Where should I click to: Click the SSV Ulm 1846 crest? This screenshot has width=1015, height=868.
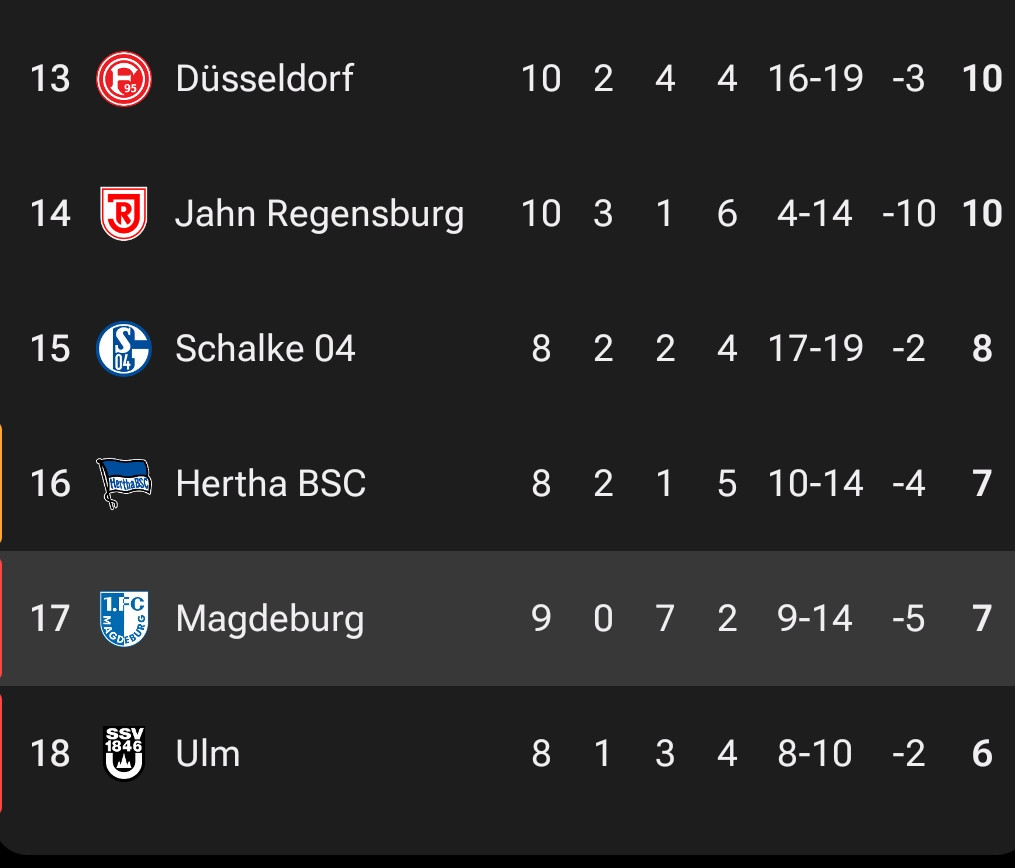pyautogui.click(x=124, y=753)
